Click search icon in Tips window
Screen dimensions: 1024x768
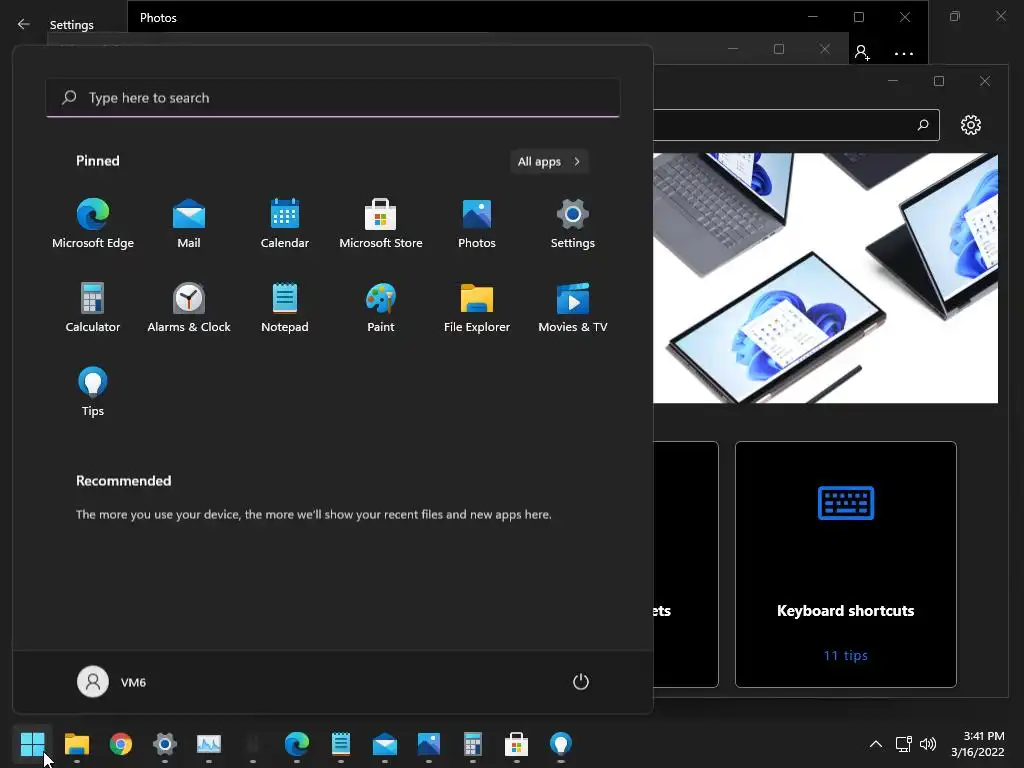click(x=923, y=125)
